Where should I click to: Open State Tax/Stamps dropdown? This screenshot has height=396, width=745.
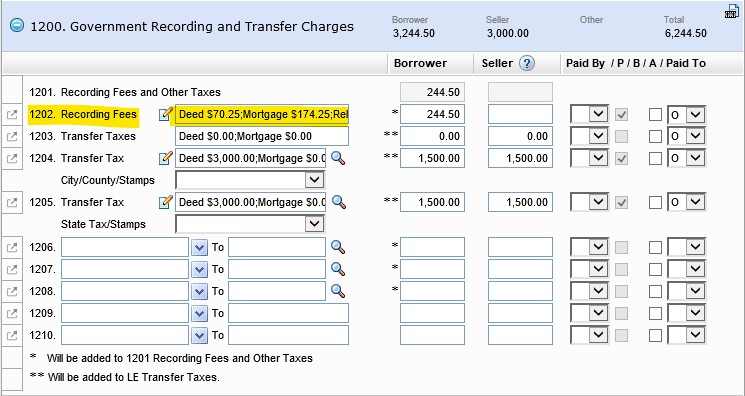(250, 224)
